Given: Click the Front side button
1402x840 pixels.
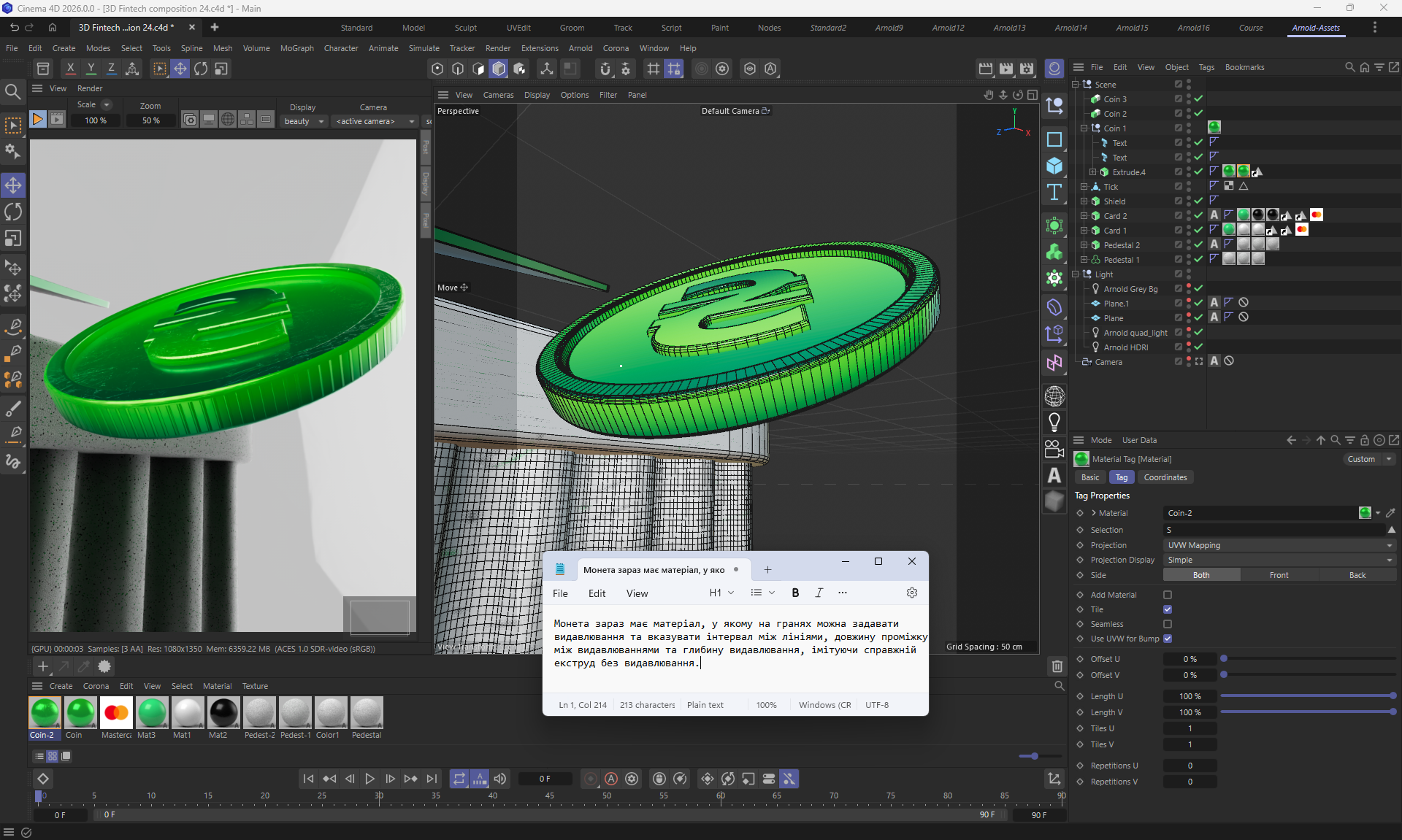Looking at the screenshot, I should click(x=1279, y=575).
